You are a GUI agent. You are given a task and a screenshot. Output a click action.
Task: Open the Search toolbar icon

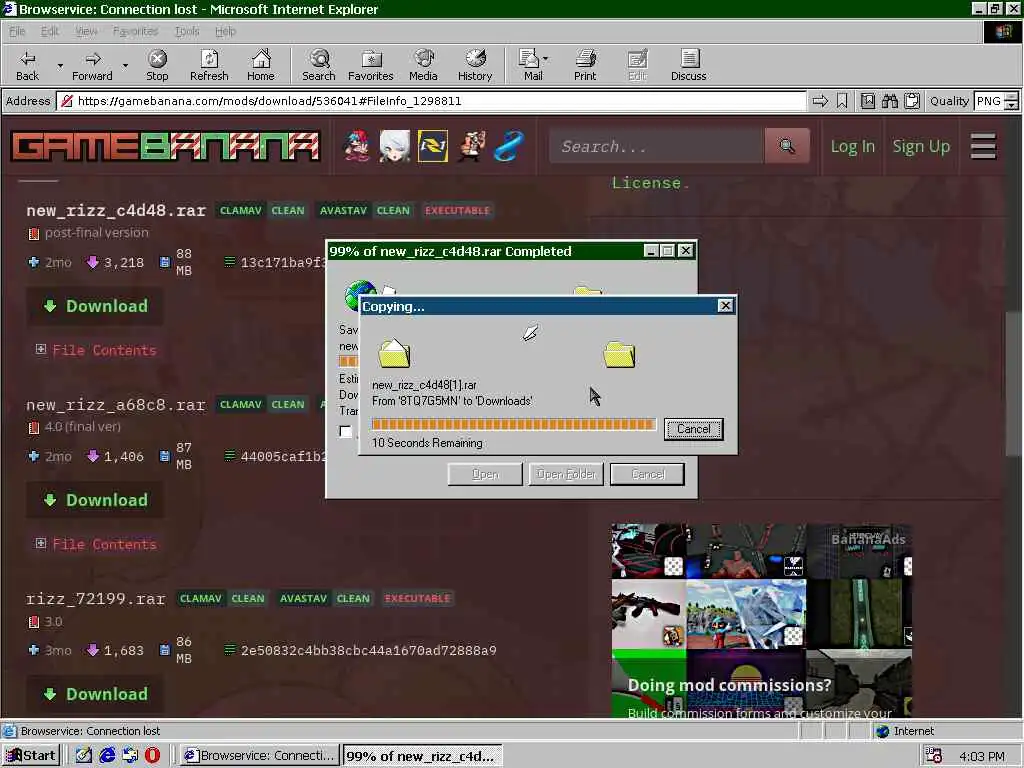pyautogui.click(x=319, y=65)
